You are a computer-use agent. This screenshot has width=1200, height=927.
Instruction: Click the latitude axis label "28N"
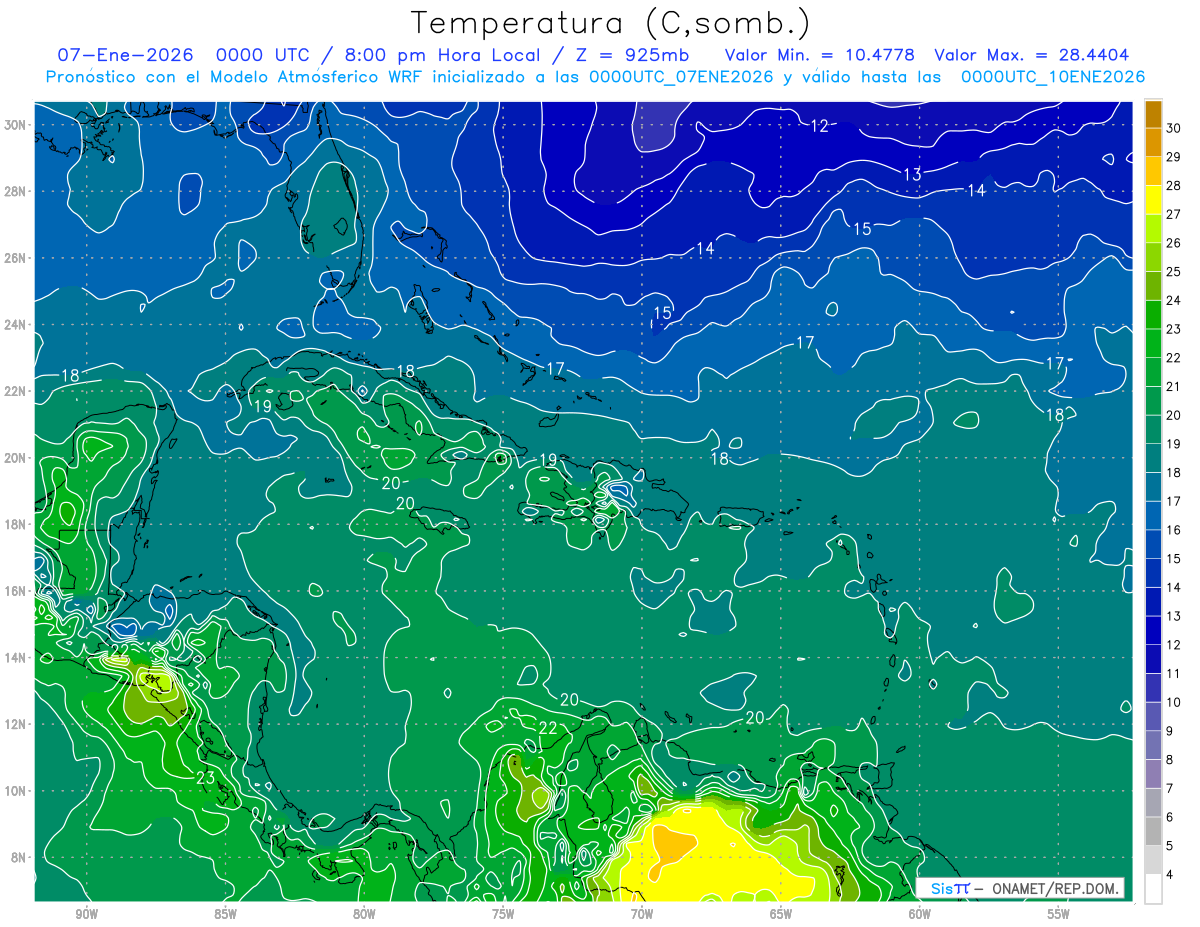pos(15,191)
